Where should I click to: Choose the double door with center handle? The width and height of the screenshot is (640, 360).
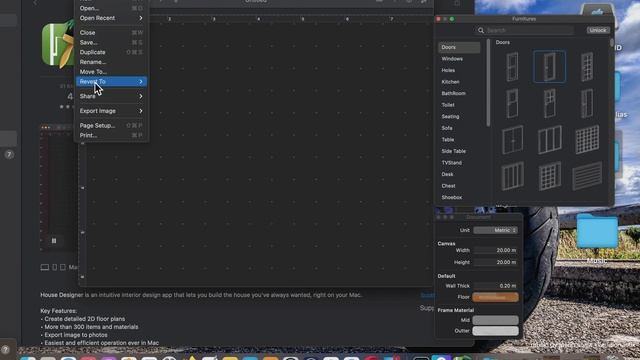512,140
